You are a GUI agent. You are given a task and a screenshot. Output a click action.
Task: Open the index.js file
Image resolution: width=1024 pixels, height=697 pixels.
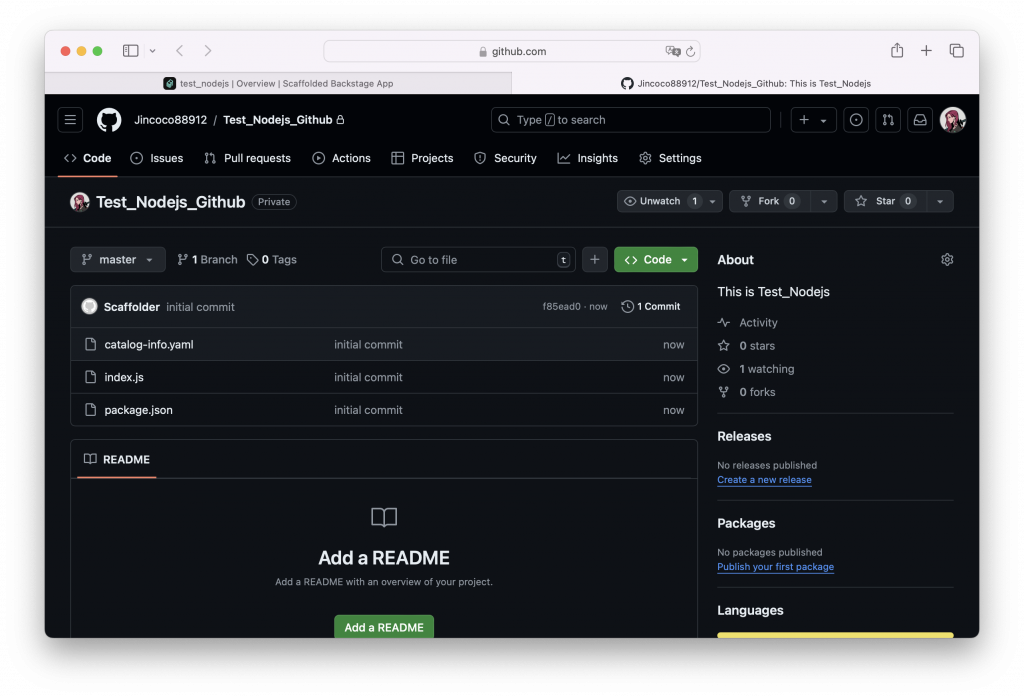click(x=124, y=377)
